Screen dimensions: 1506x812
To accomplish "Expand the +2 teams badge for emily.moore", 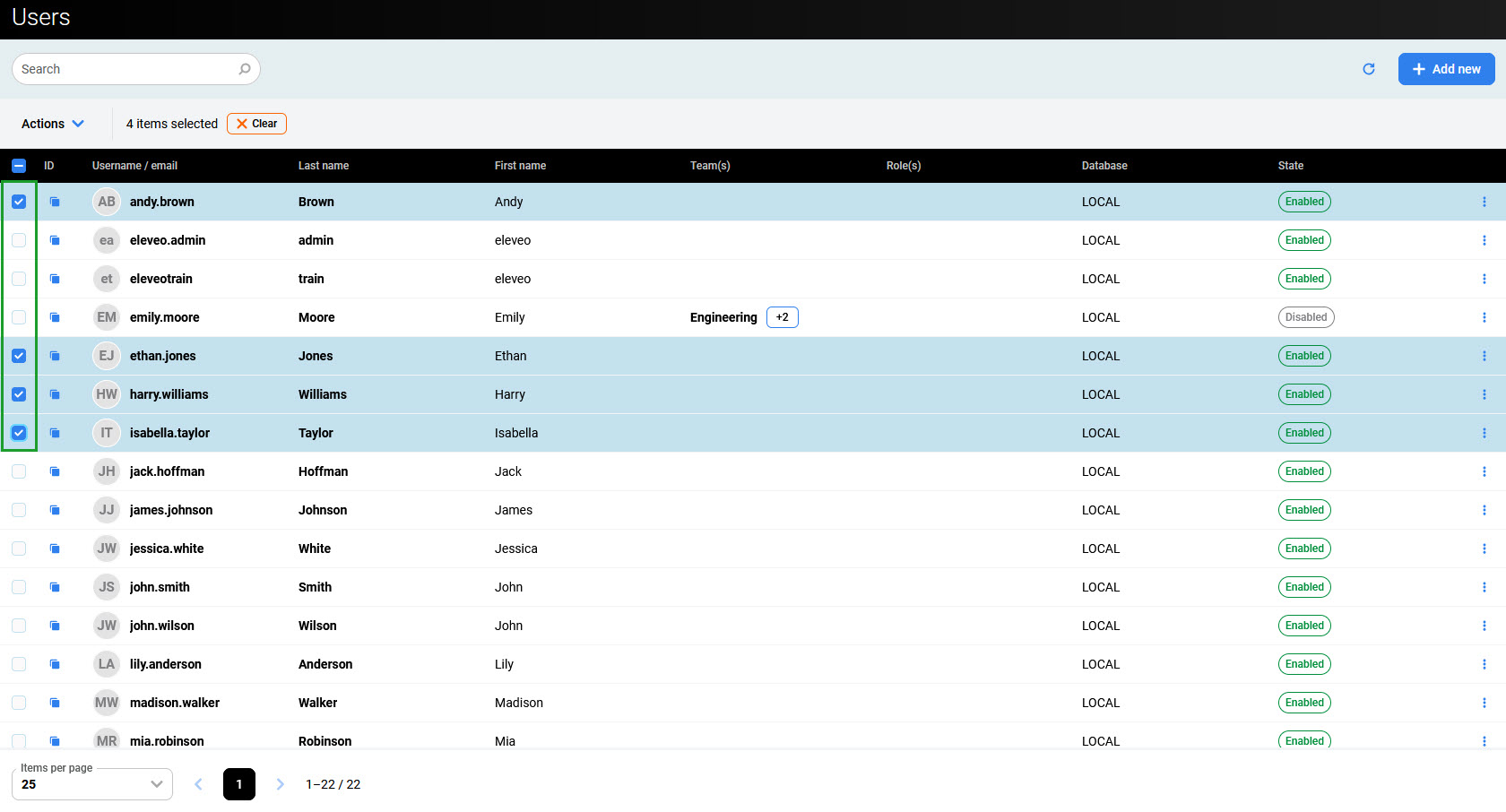I will click(x=782, y=317).
